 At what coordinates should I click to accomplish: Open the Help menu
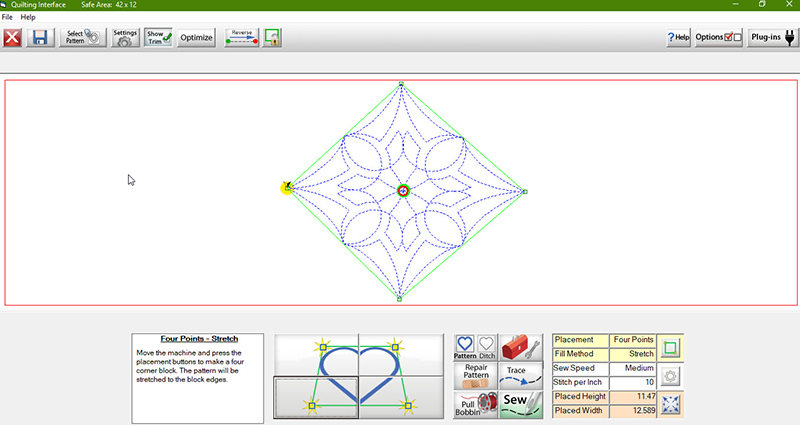pyautogui.click(x=28, y=17)
